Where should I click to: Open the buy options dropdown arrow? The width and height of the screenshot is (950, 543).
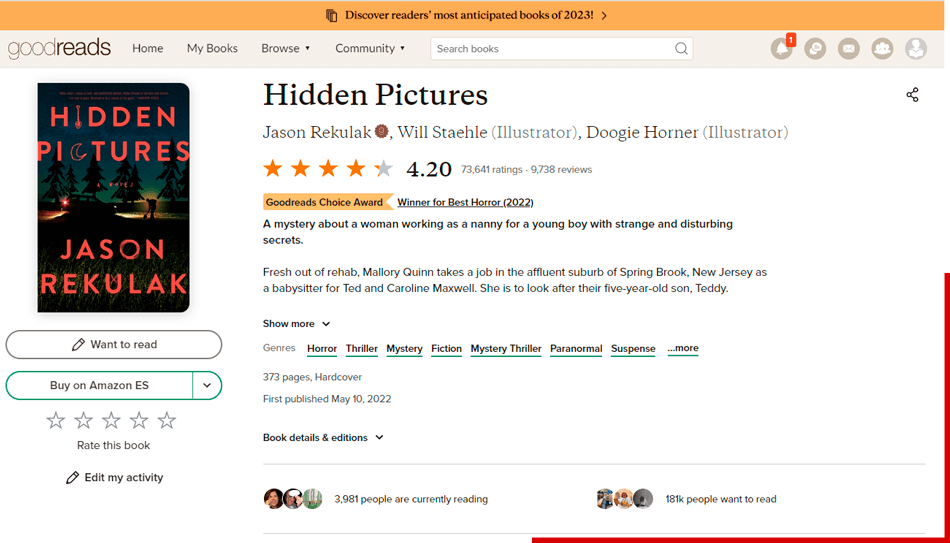pos(207,385)
